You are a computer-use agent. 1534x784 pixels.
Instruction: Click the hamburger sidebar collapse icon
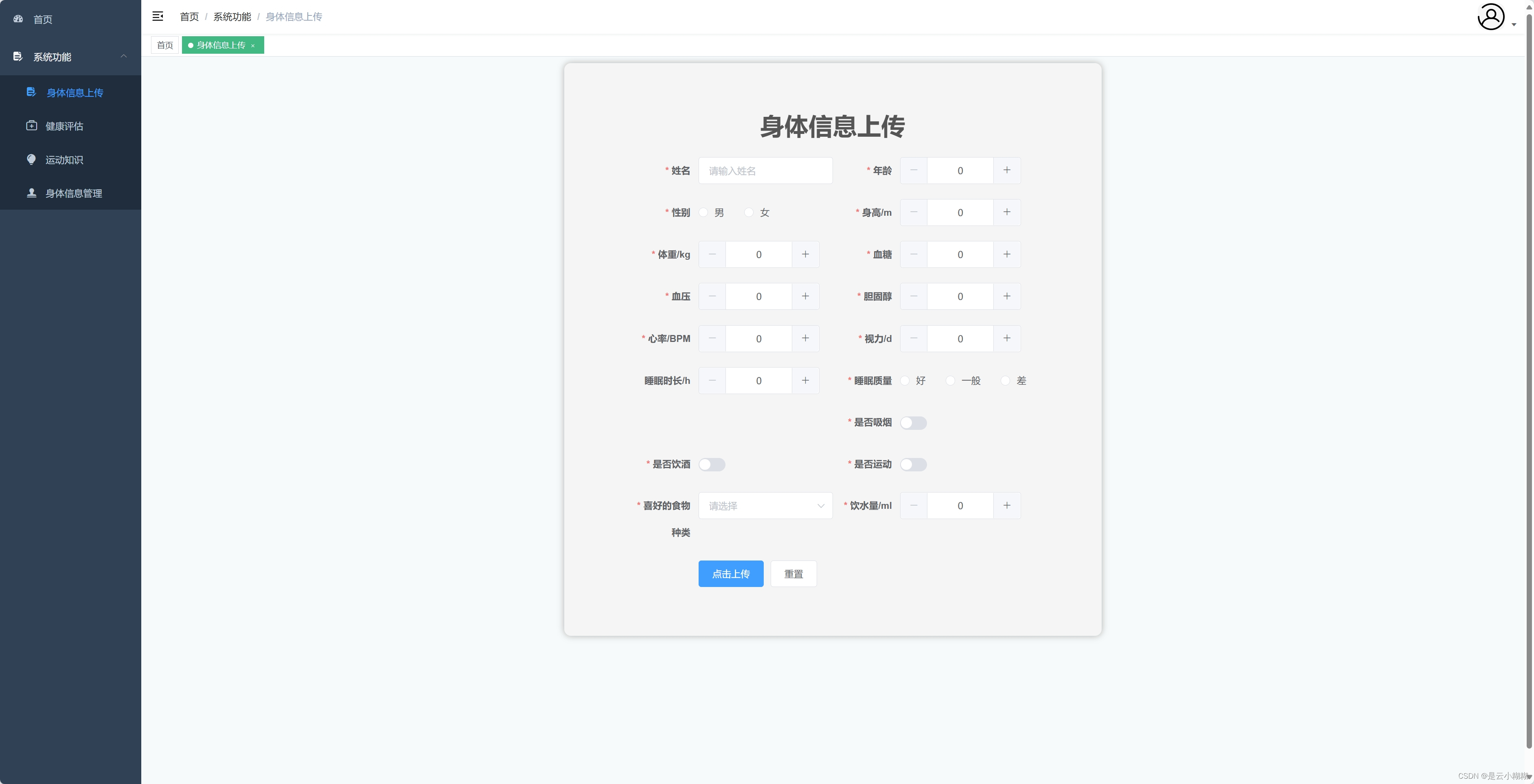pyautogui.click(x=158, y=17)
